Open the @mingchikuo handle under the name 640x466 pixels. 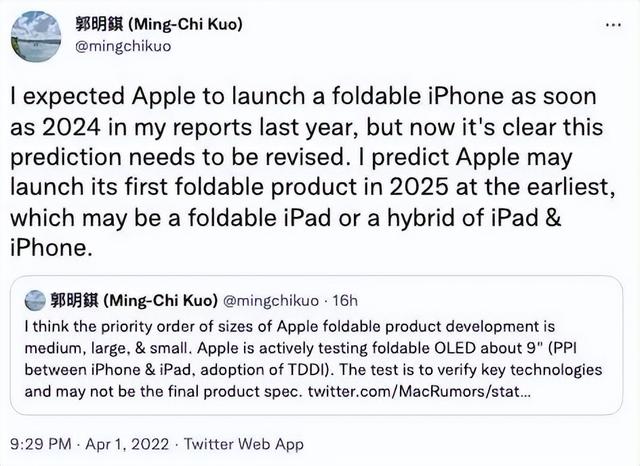click(x=123, y=46)
